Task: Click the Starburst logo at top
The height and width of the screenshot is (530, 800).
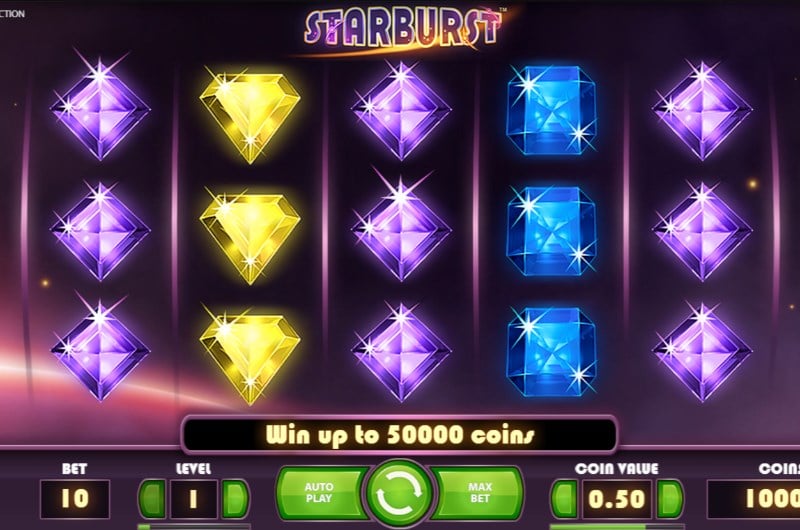Action: click(x=403, y=28)
